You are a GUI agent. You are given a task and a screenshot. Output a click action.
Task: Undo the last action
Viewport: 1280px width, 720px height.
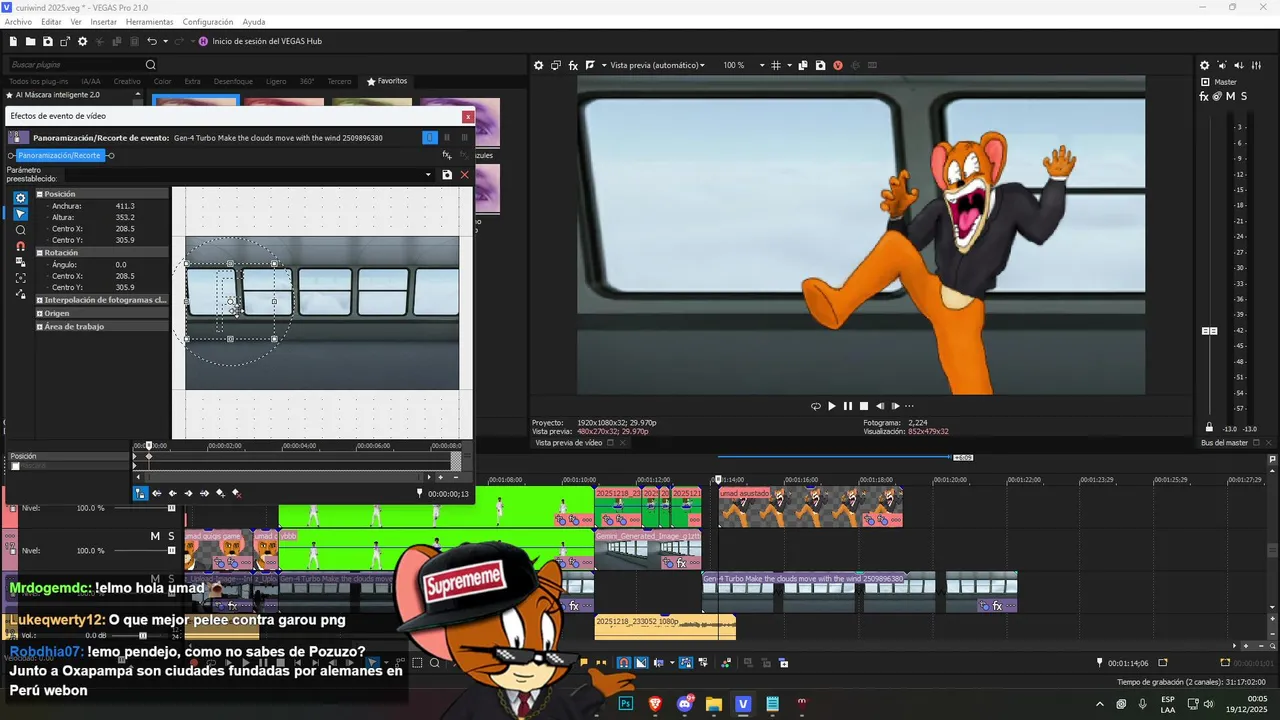(152, 41)
